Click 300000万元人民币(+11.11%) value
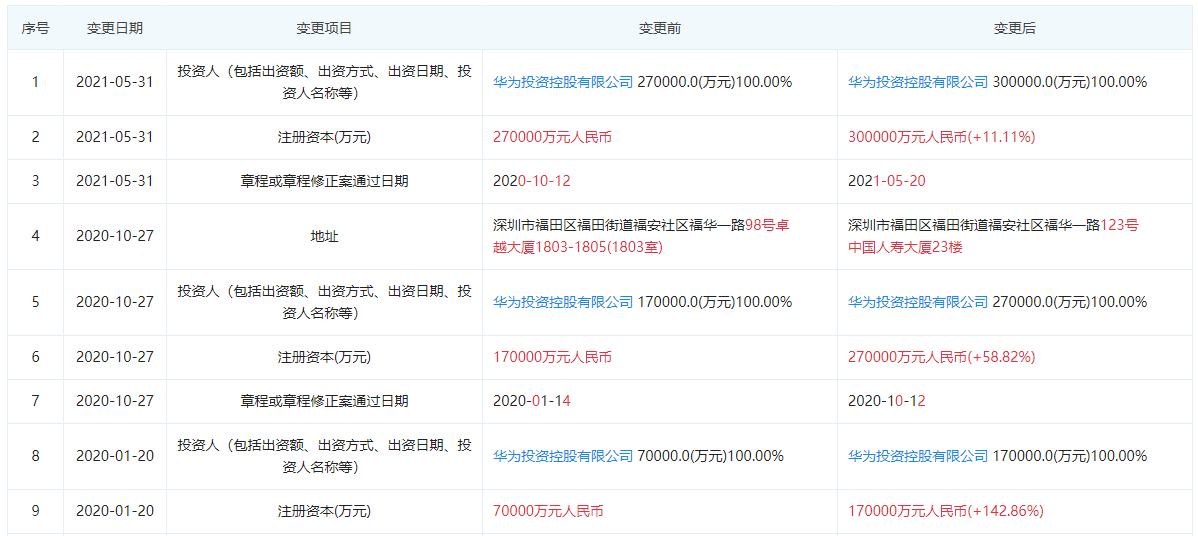The width and height of the screenshot is (1198, 536). [x=941, y=137]
